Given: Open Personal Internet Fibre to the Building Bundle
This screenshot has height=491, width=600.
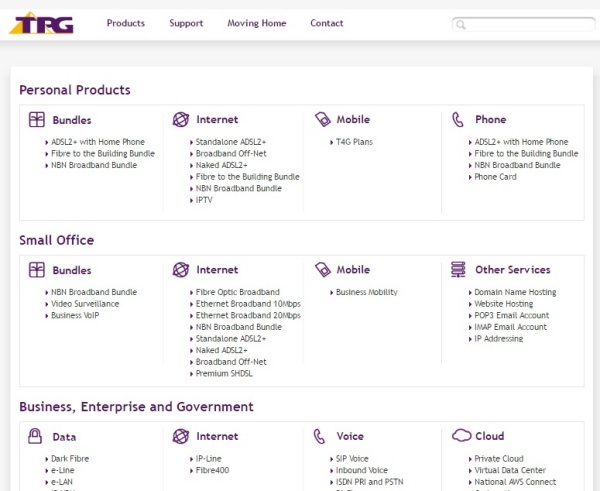Looking at the screenshot, I should [x=248, y=177].
